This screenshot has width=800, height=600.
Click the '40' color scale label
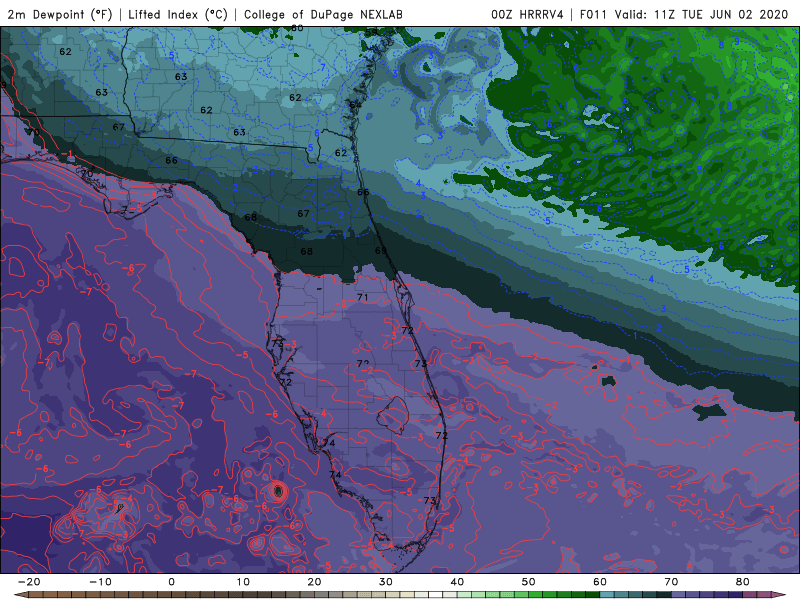tap(457, 582)
